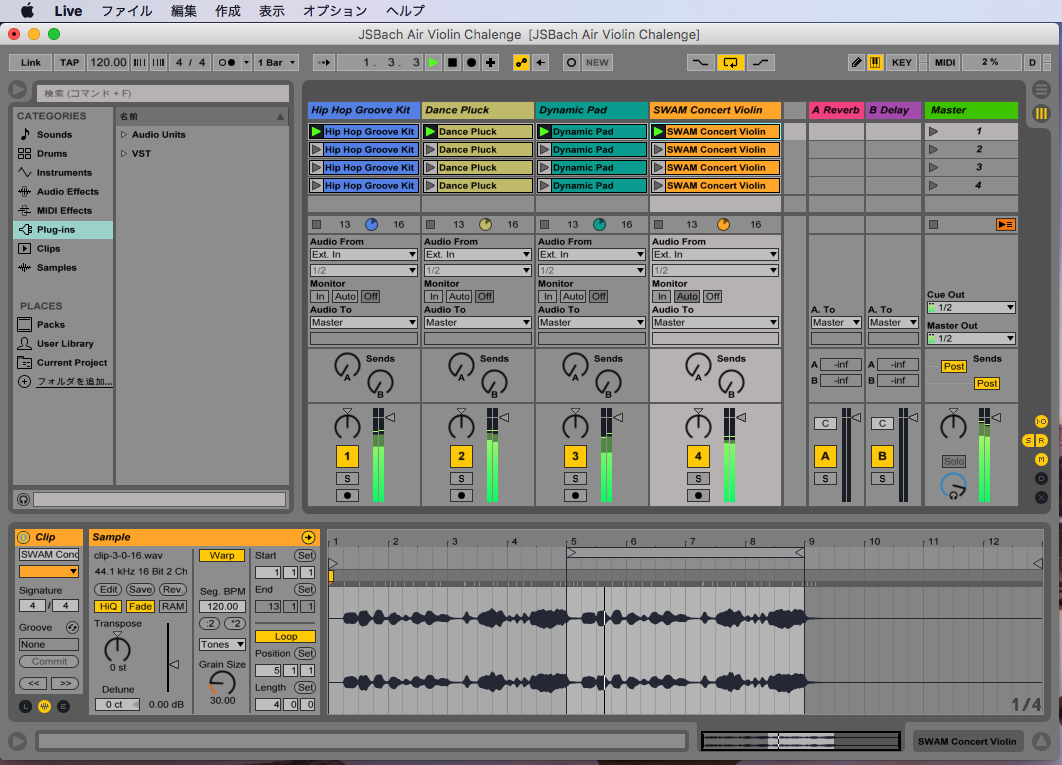Screen dimensions: 1062x765
Task: Click the Arrangement Record button
Action: pos(471,62)
